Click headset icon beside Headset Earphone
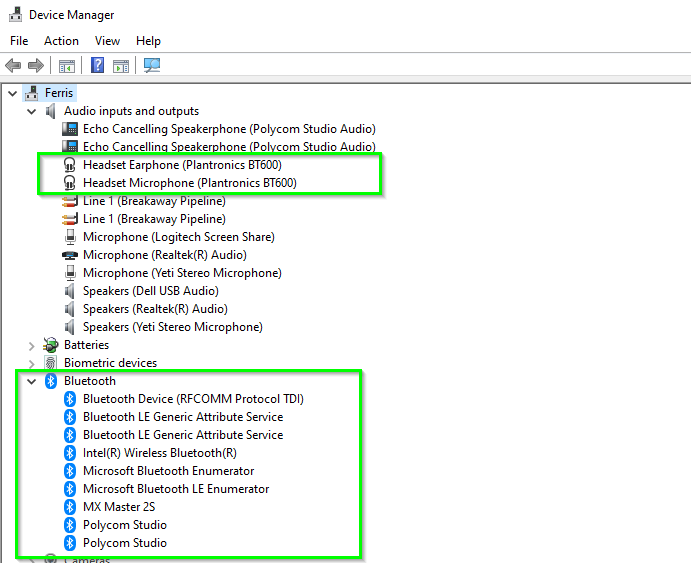Image resolution: width=691 pixels, height=563 pixels. (70, 165)
